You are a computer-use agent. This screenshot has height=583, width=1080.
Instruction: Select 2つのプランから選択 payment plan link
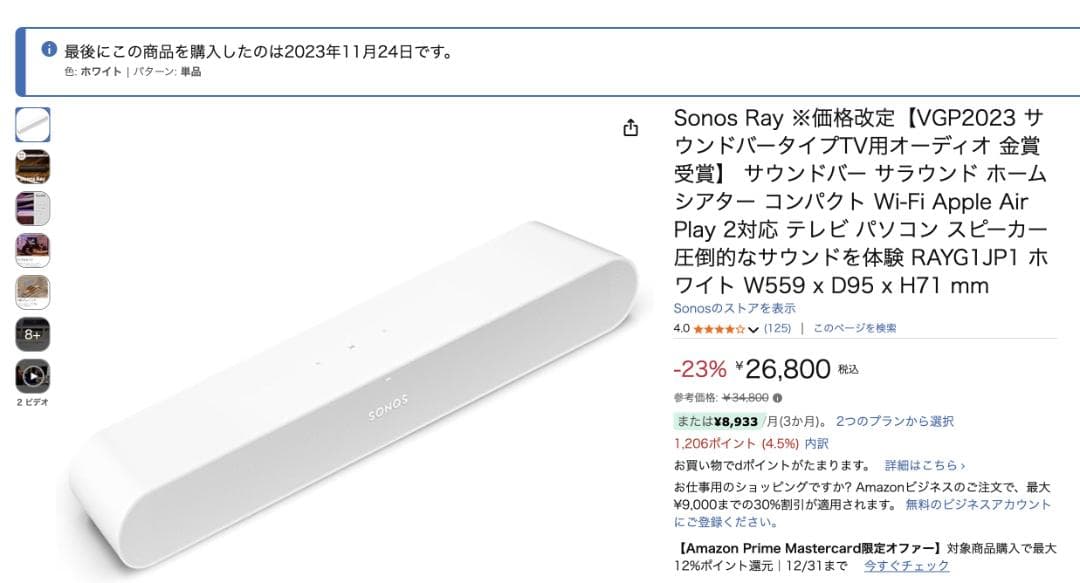pos(895,421)
